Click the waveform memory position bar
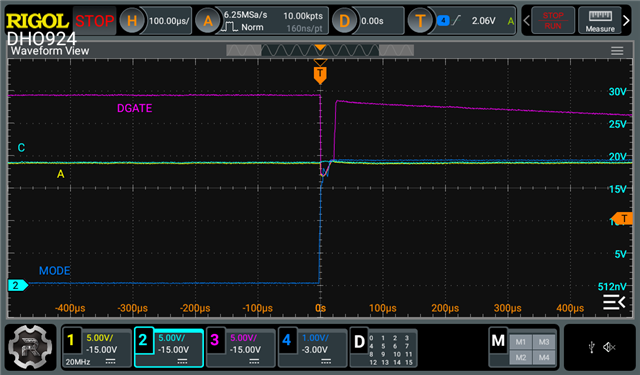This screenshot has width=640, height=375. coord(320,51)
